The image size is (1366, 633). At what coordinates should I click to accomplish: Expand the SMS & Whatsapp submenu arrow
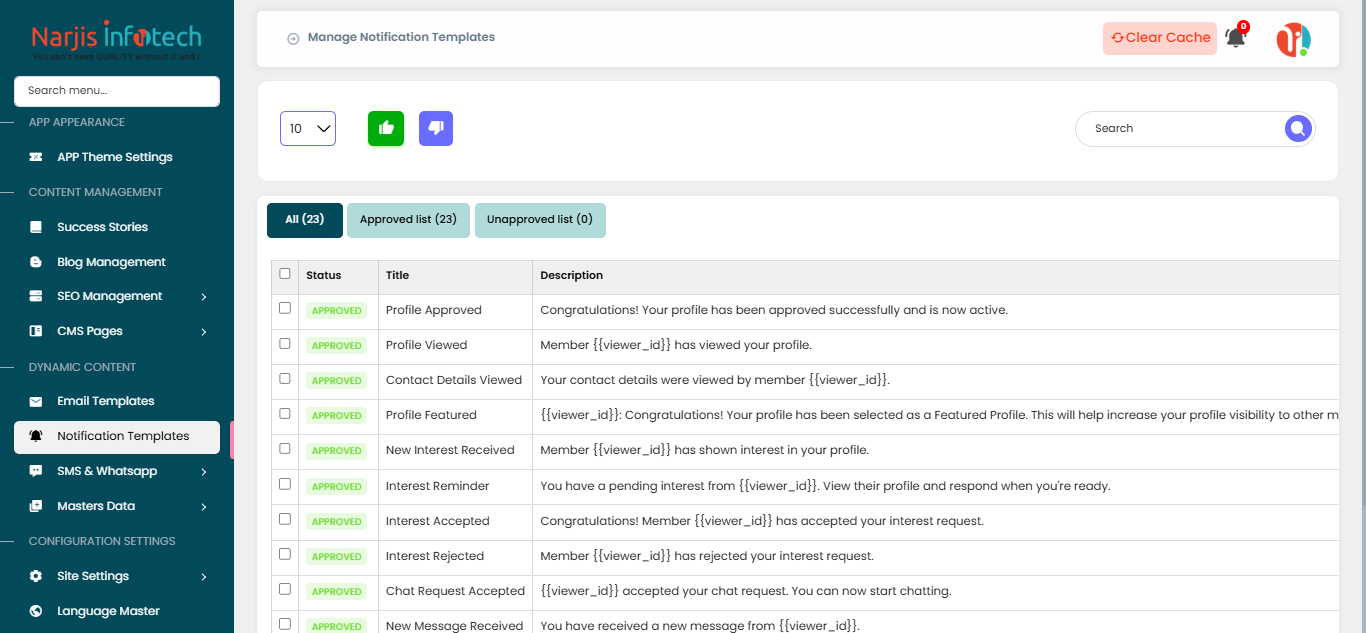pyautogui.click(x=204, y=472)
